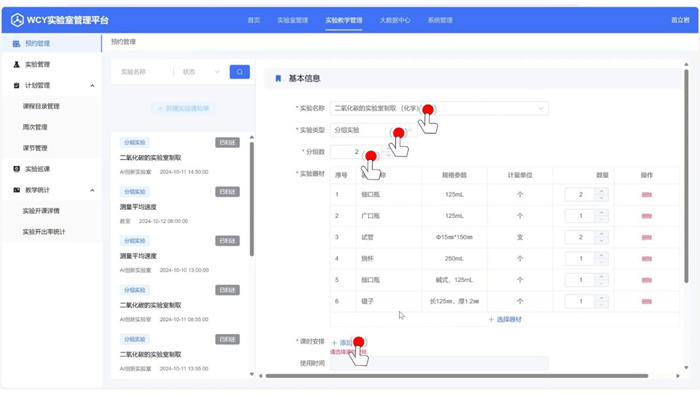
Task: Collapse the 计划管理 sidebar group
Action: tap(92, 85)
